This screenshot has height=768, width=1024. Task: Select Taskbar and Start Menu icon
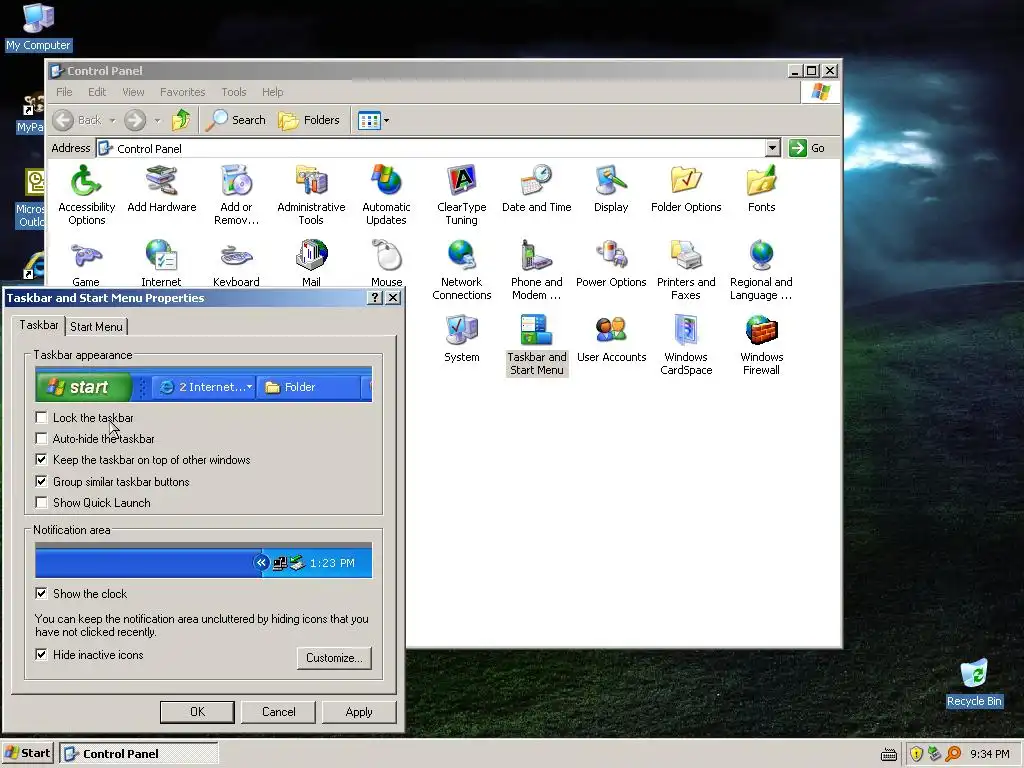pyautogui.click(x=537, y=344)
